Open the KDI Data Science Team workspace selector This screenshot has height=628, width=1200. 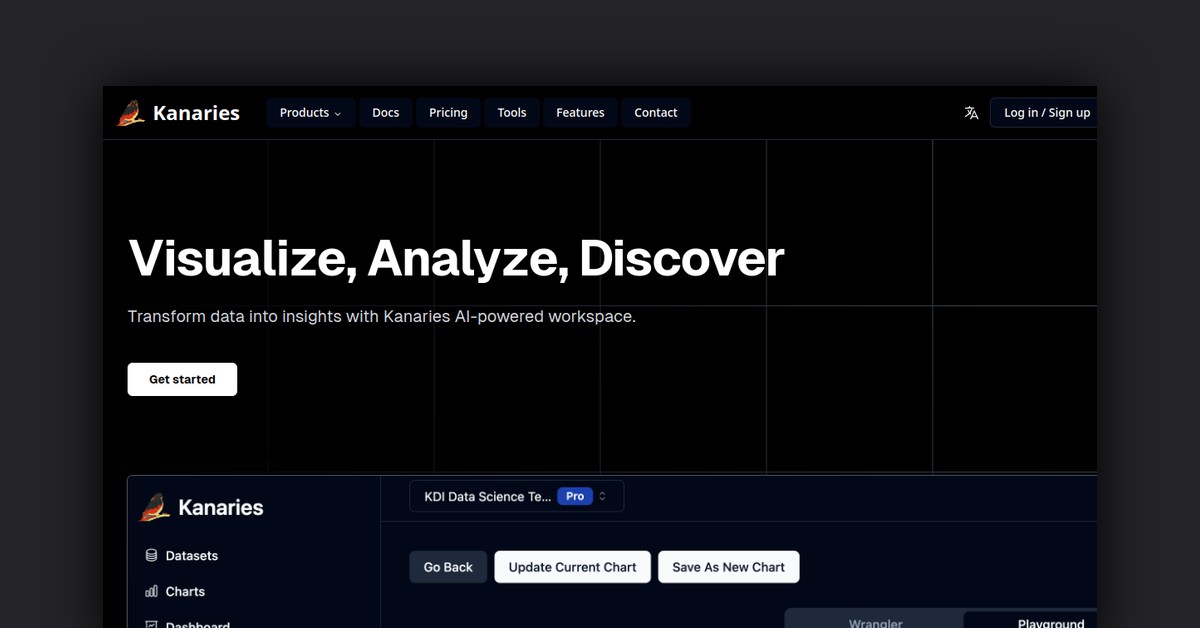pyautogui.click(x=500, y=495)
